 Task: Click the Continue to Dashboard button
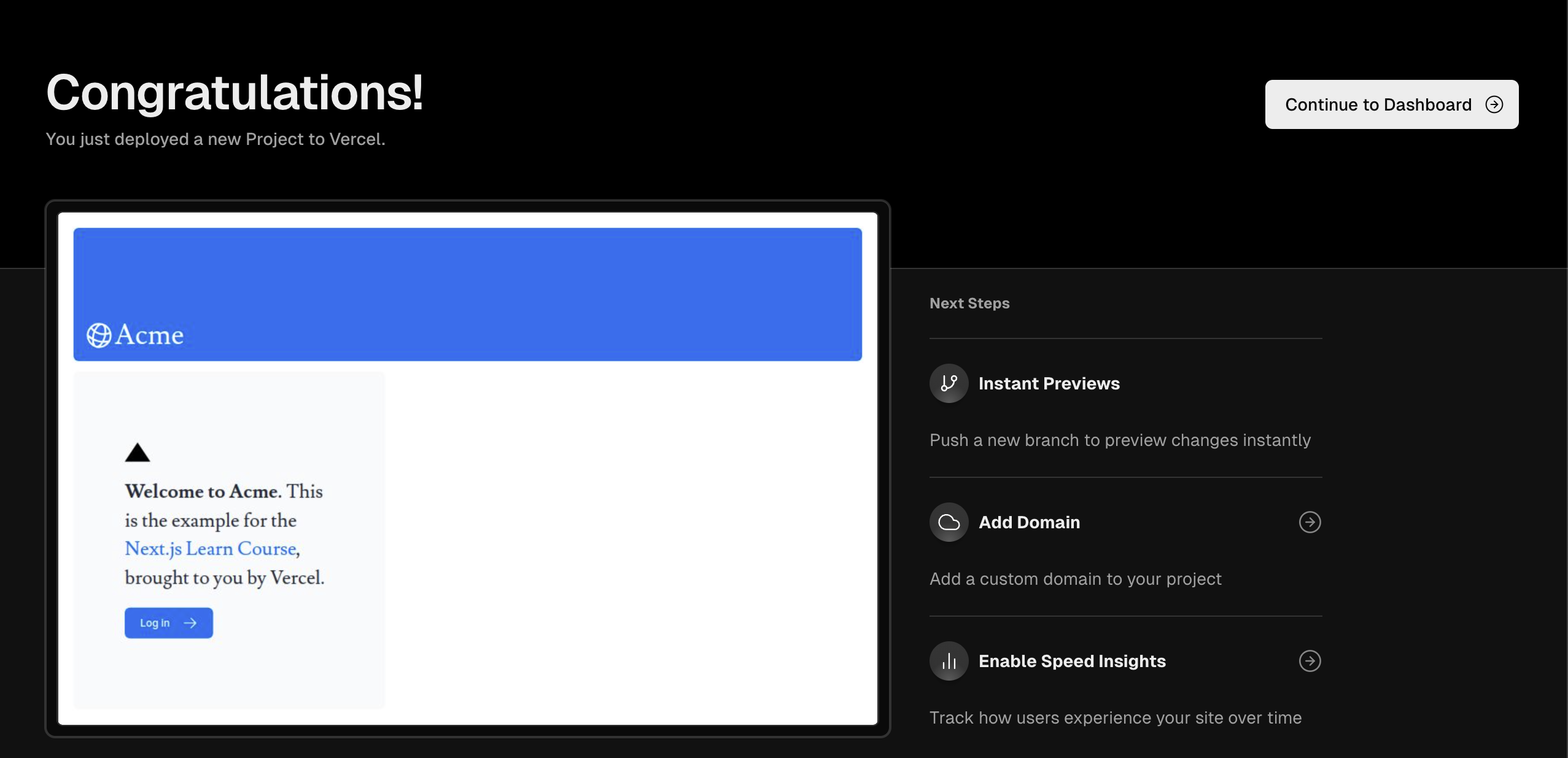pos(1378,104)
